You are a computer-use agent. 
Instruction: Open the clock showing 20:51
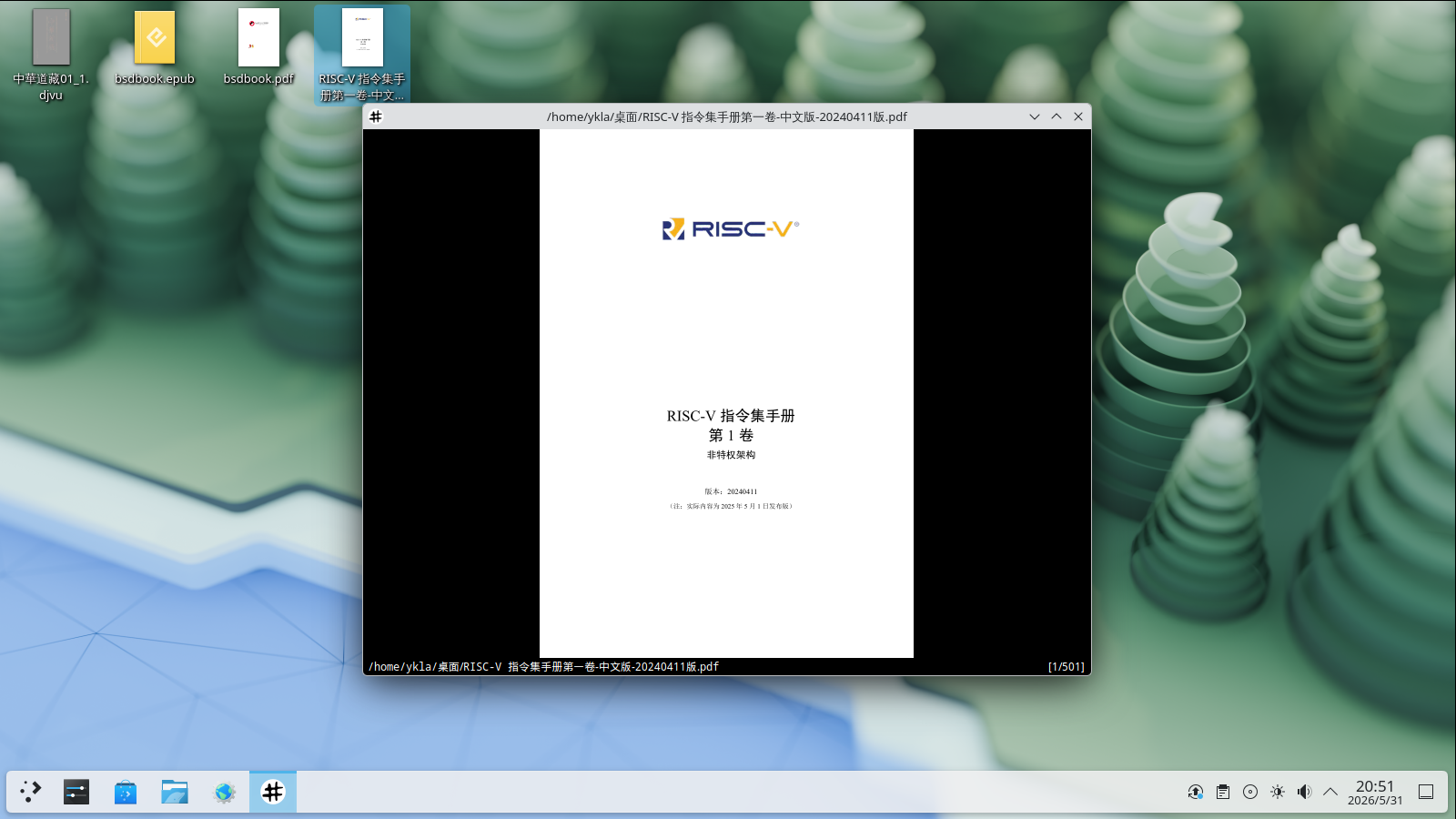tap(1375, 792)
